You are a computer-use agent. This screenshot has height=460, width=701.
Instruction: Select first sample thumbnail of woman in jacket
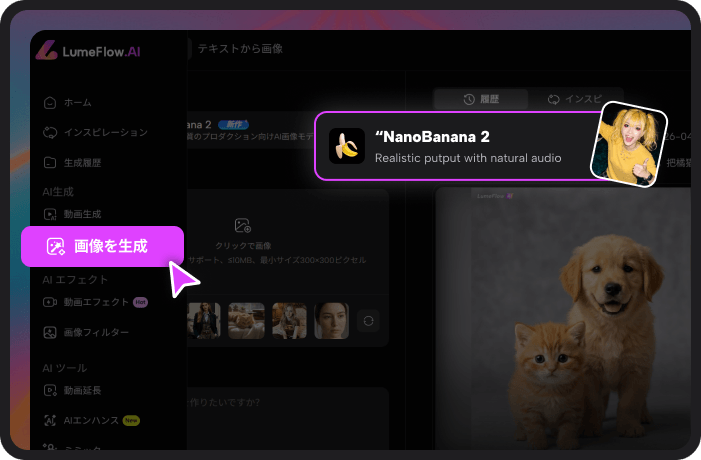click(204, 321)
